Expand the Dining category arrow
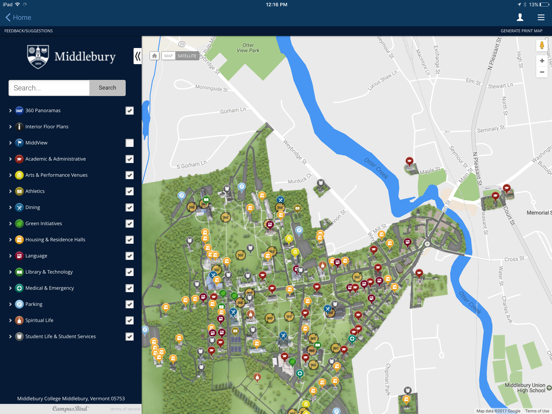The image size is (552, 414). (10, 208)
